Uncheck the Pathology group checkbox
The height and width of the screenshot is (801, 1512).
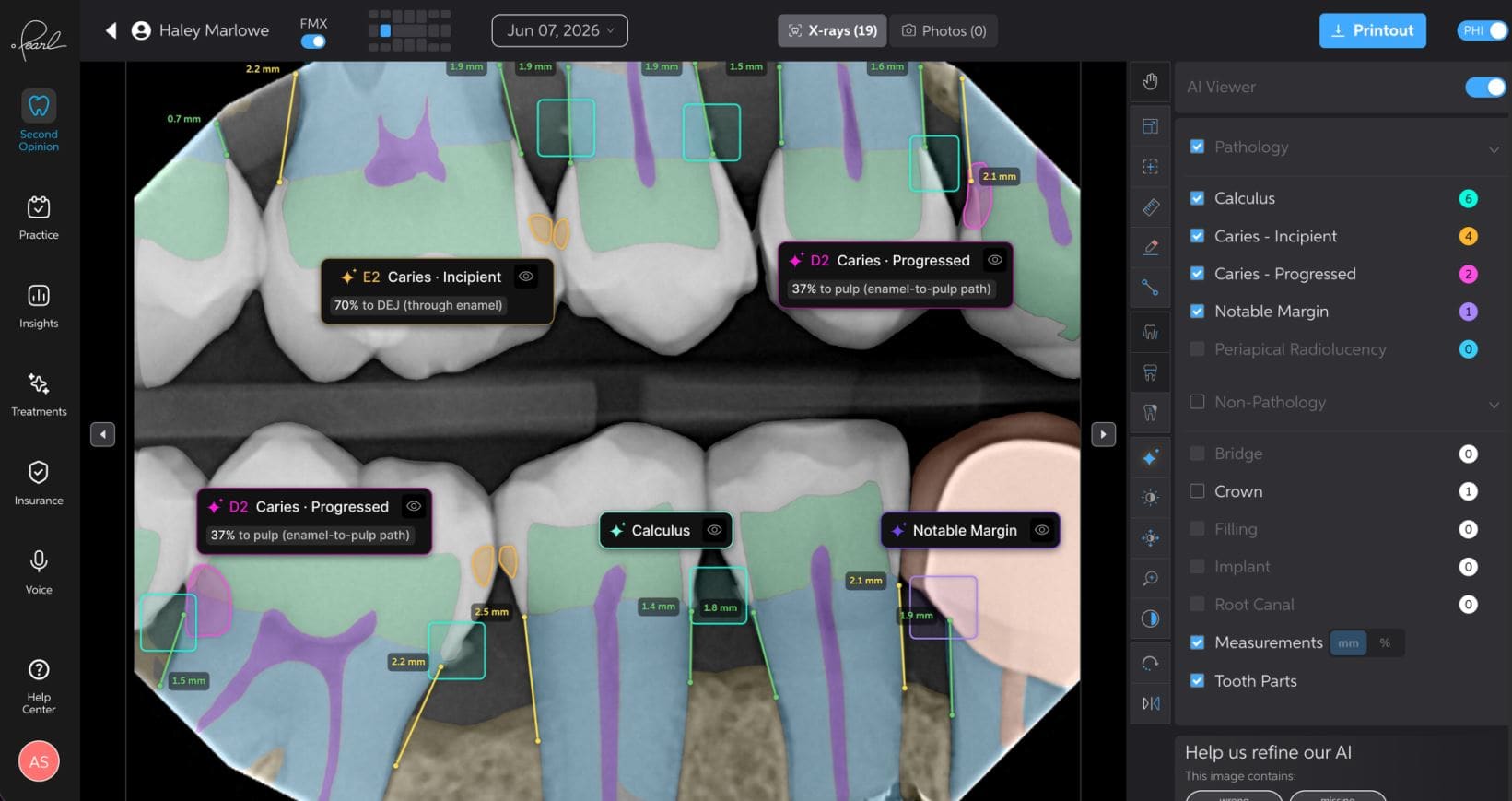click(1197, 147)
